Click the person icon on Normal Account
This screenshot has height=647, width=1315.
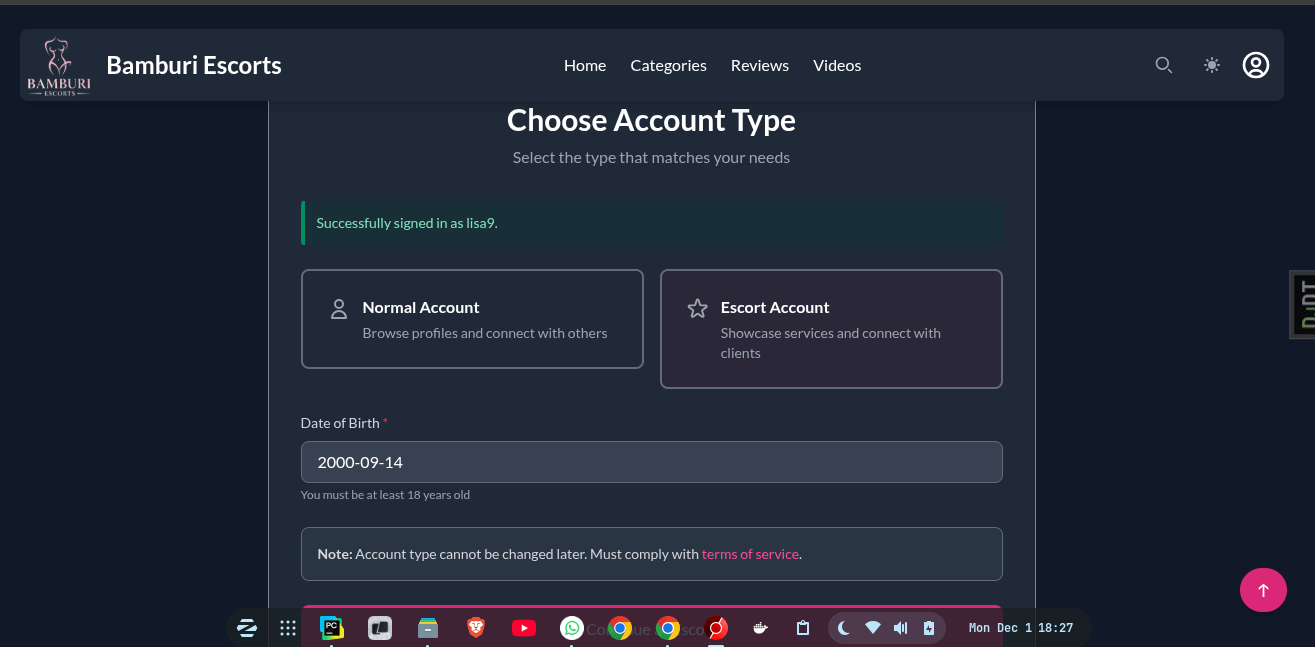pyautogui.click(x=339, y=309)
